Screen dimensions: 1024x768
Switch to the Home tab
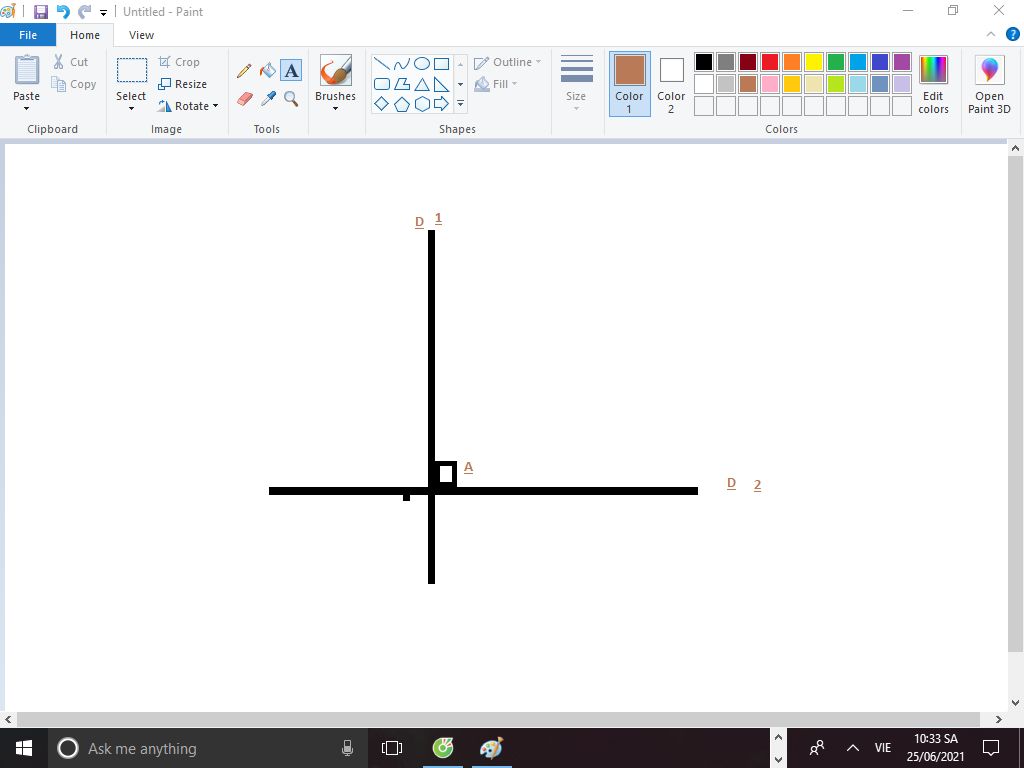(85, 35)
